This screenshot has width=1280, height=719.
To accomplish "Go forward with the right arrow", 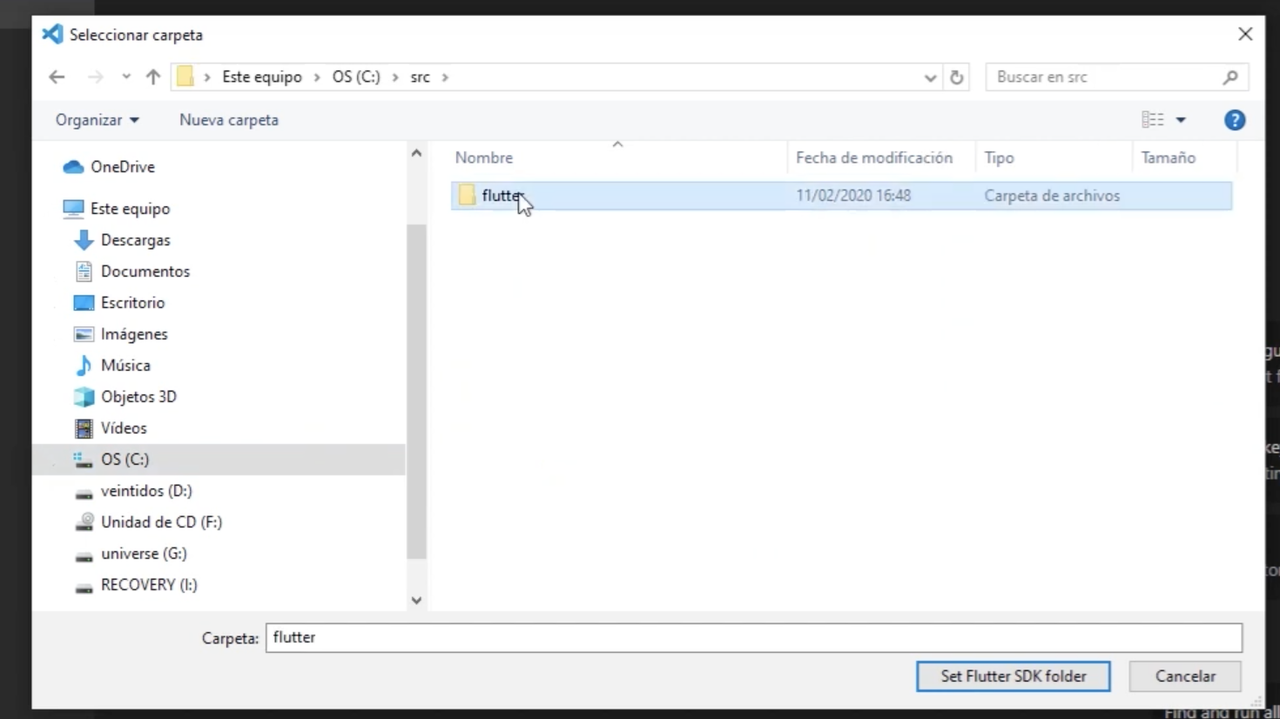I will click(95, 77).
